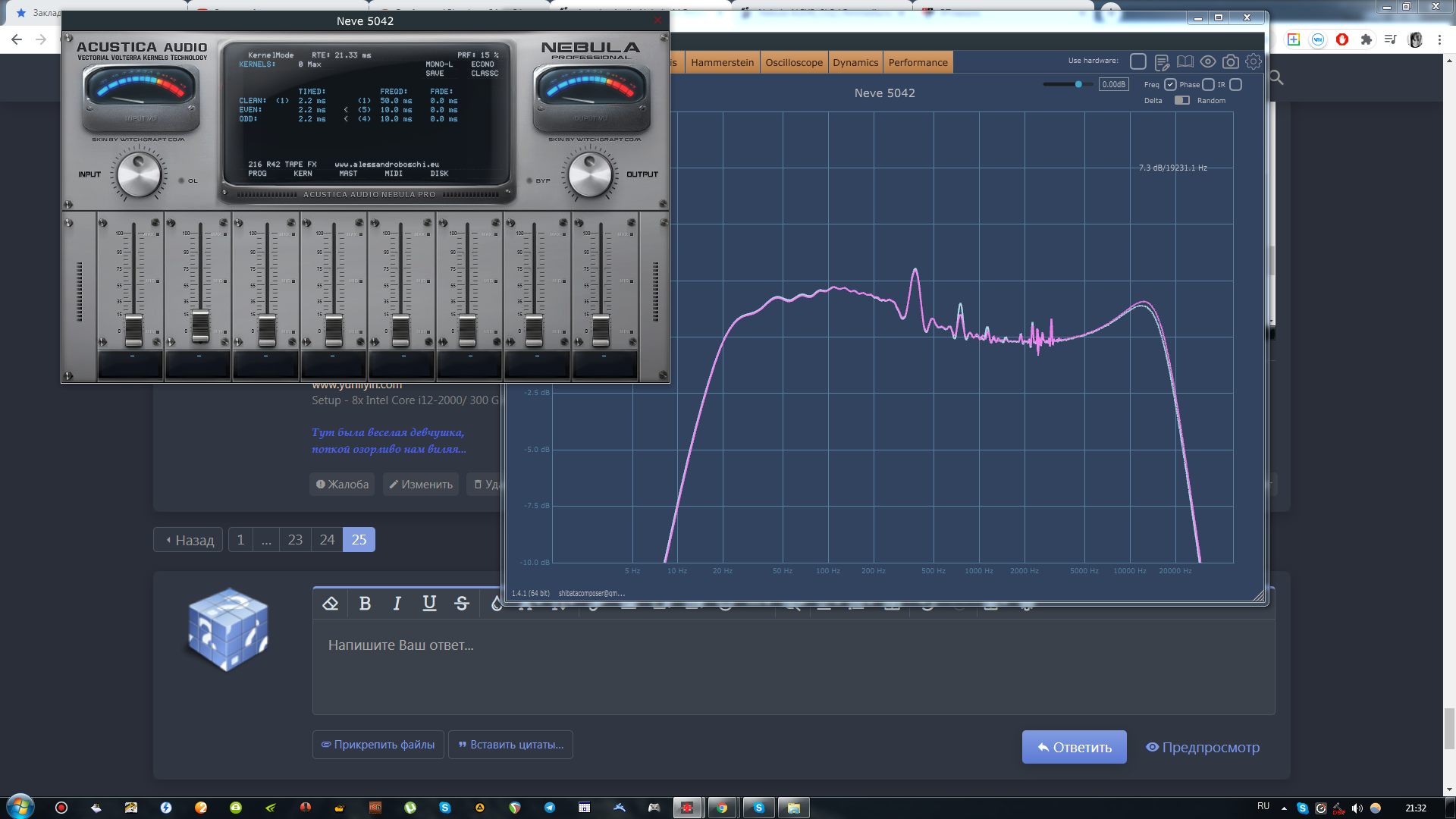Image resolution: width=1456 pixels, height=819 pixels.
Task: Open the DISK page in Nebula display
Action: tap(439, 174)
